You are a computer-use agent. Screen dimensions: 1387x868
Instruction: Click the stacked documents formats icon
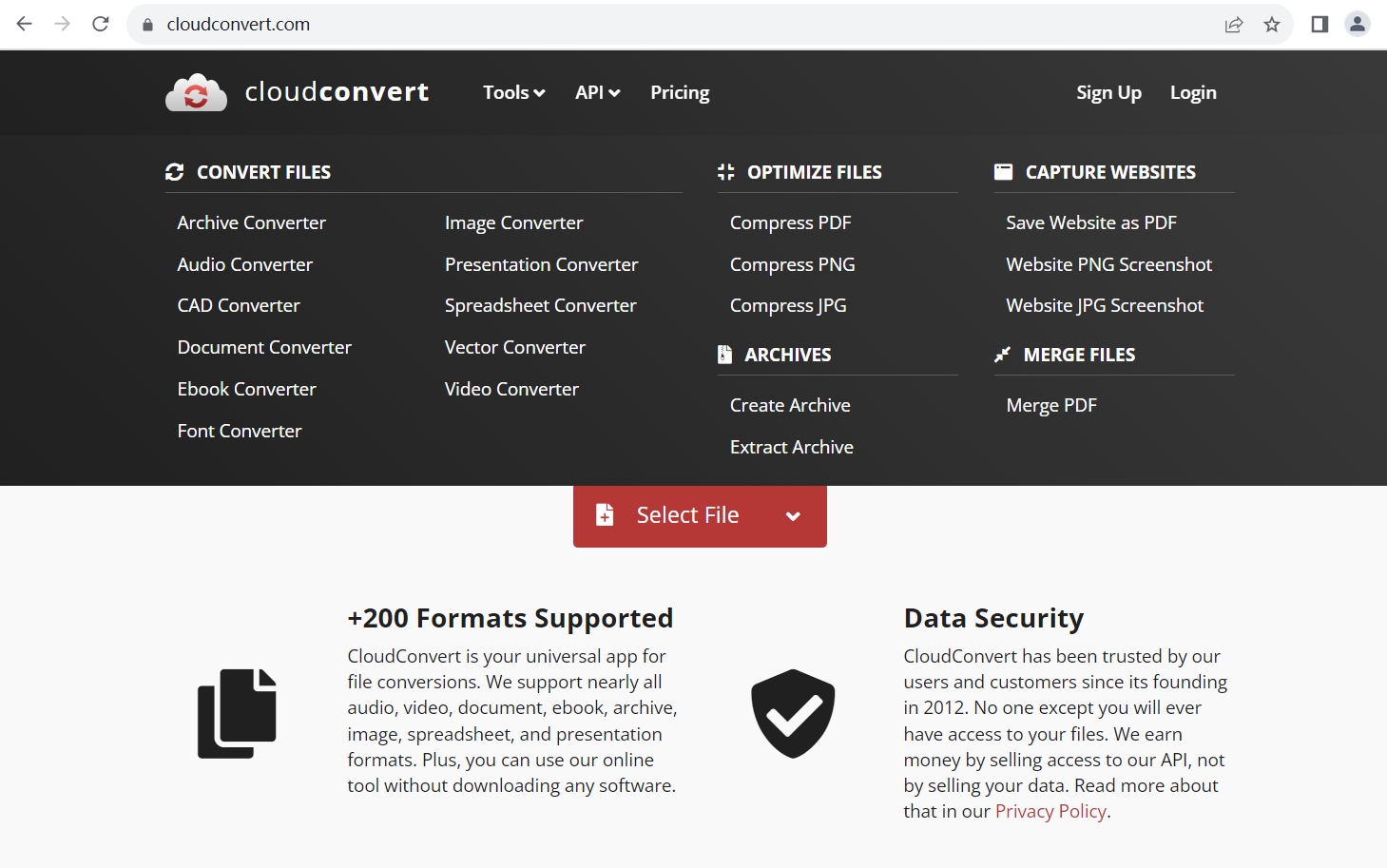click(236, 712)
